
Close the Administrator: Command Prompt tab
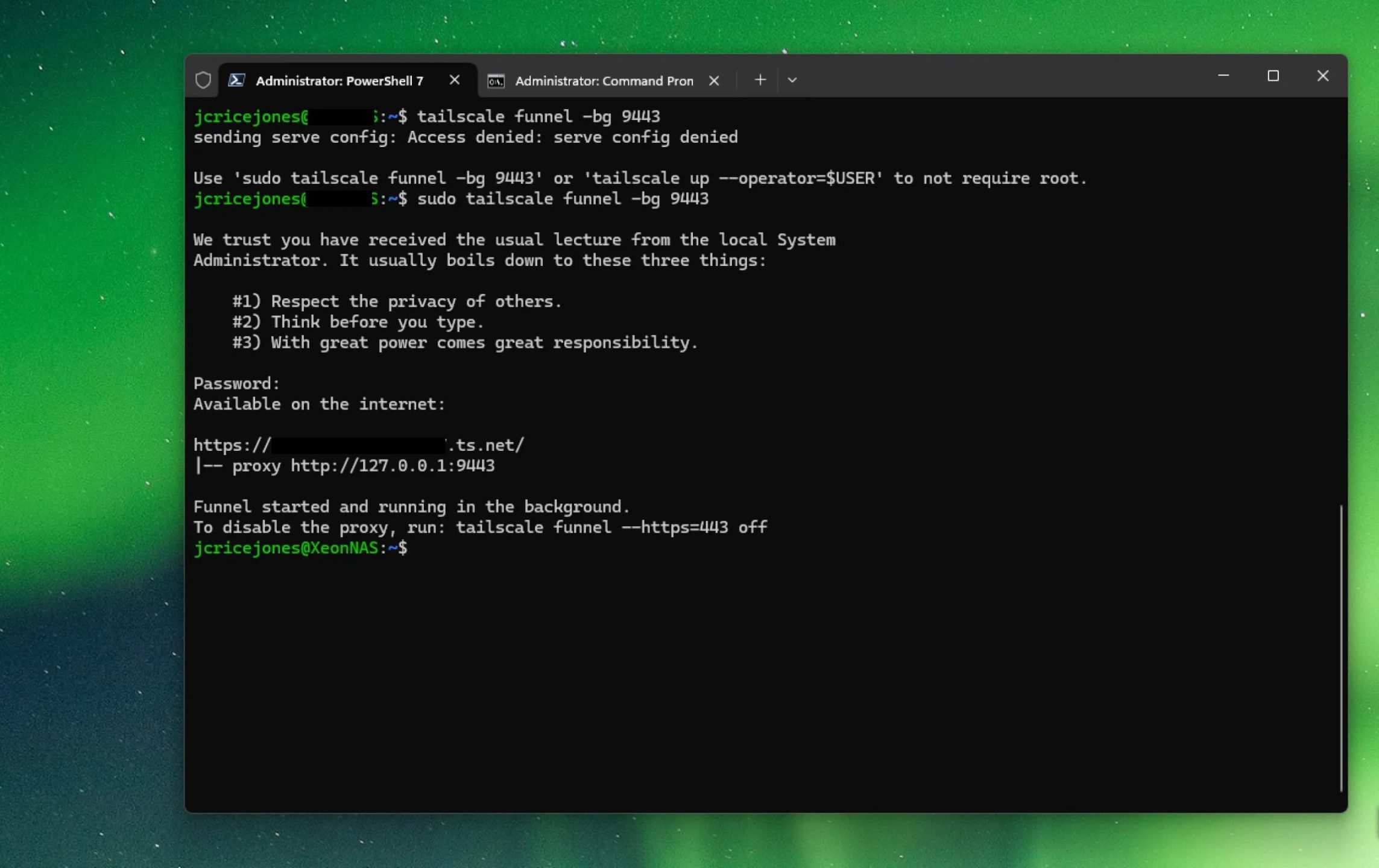coord(714,81)
